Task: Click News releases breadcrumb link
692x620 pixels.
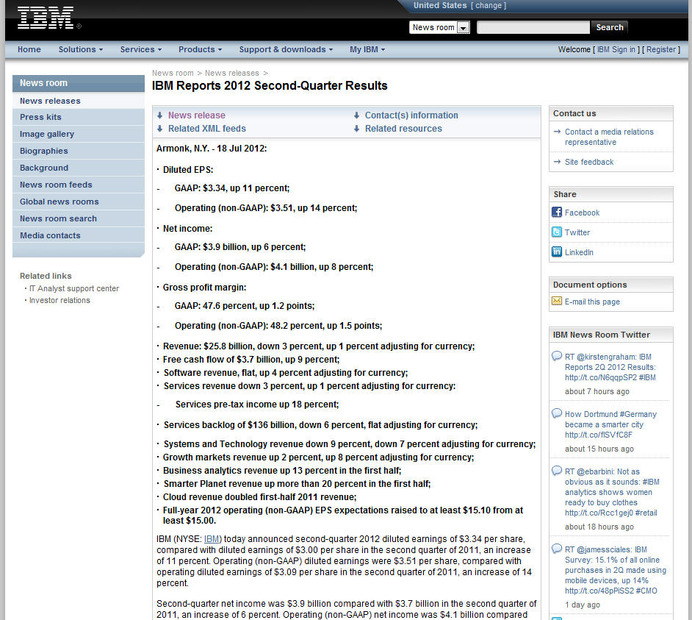Action: point(232,73)
